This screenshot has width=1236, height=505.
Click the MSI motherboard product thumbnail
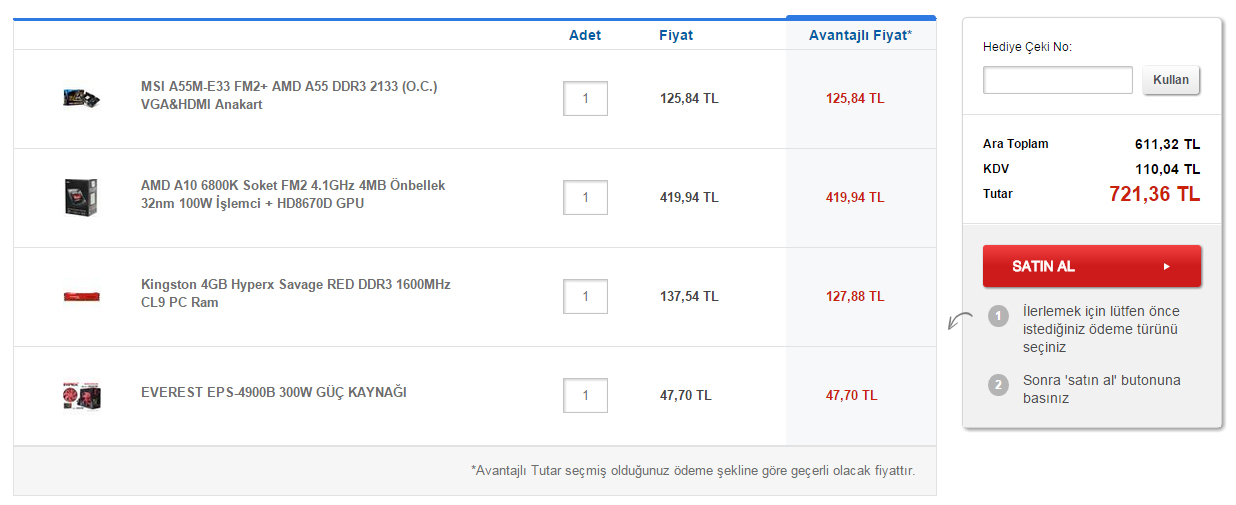[x=81, y=98]
